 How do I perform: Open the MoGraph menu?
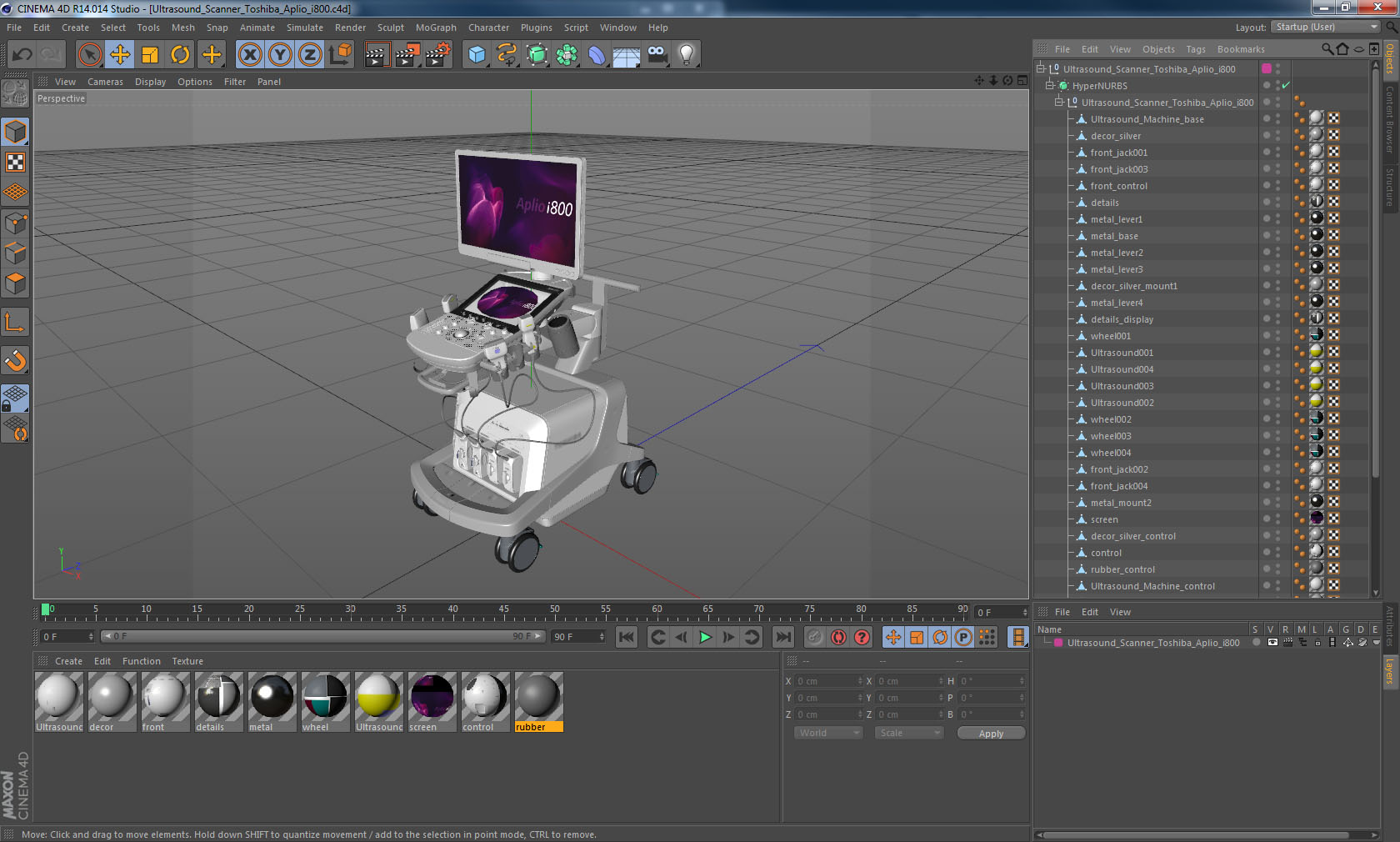point(436,28)
